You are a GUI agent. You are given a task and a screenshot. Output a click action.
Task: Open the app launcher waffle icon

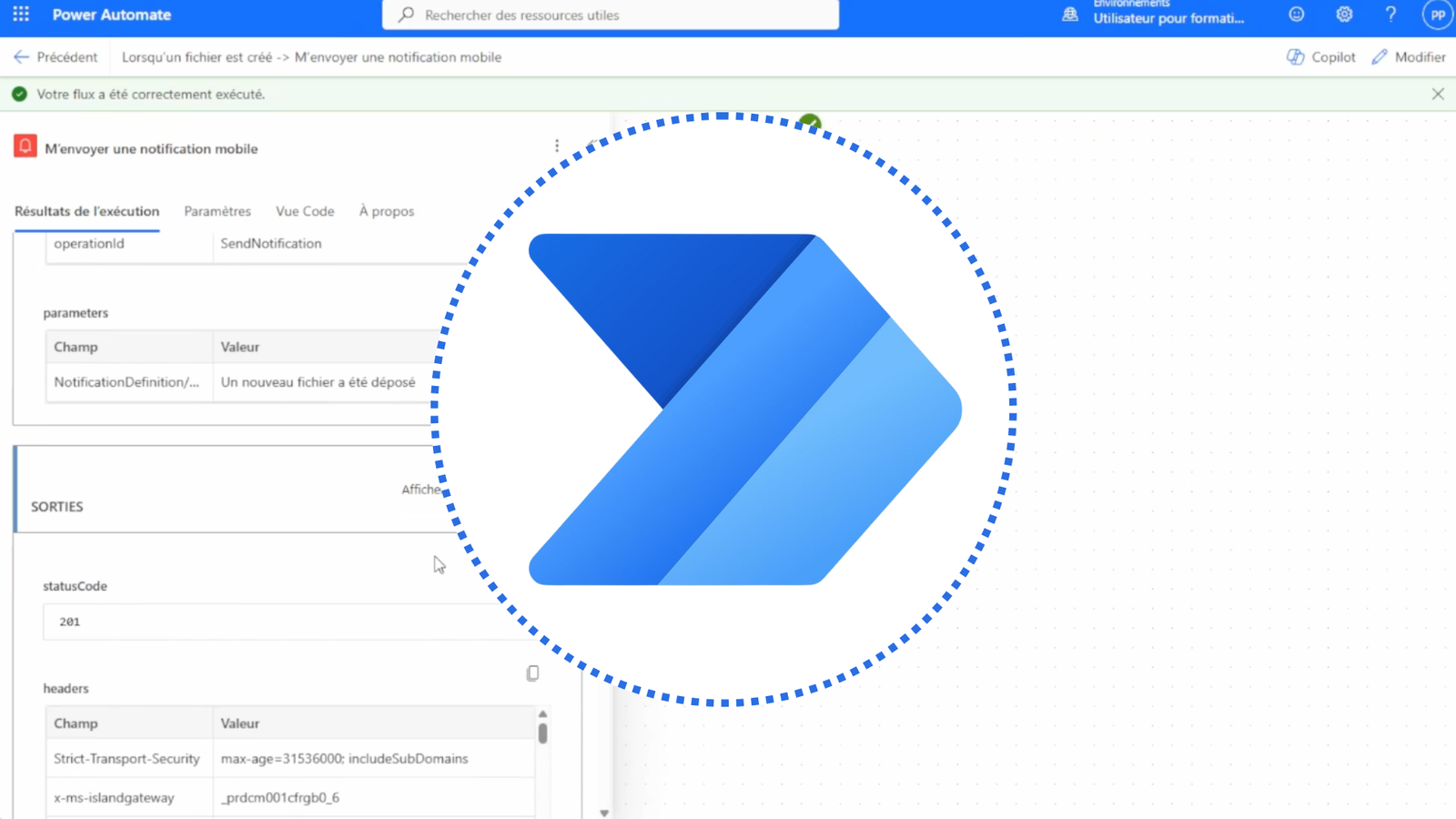point(21,15)
